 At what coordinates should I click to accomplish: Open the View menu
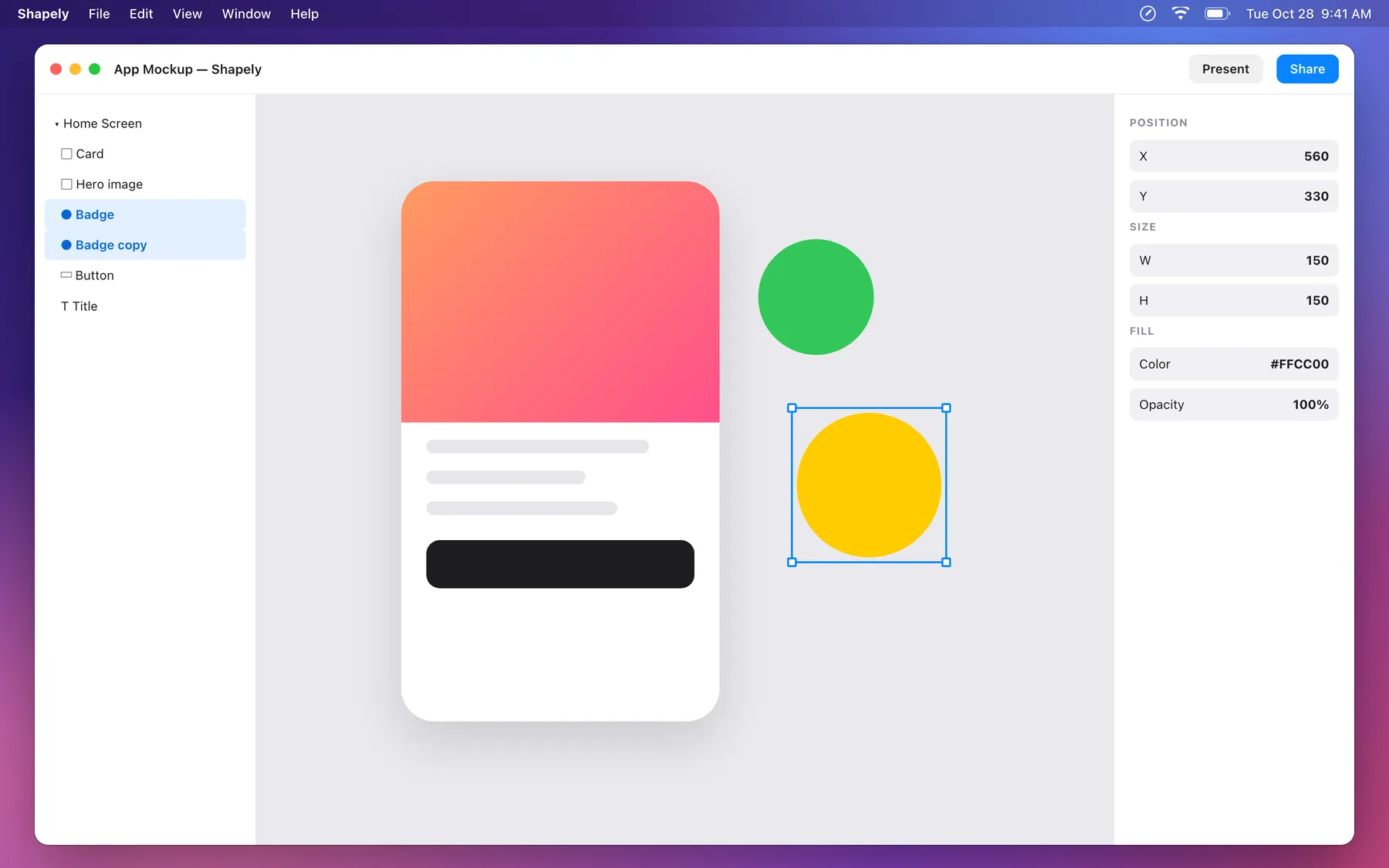tap(188, 14)
